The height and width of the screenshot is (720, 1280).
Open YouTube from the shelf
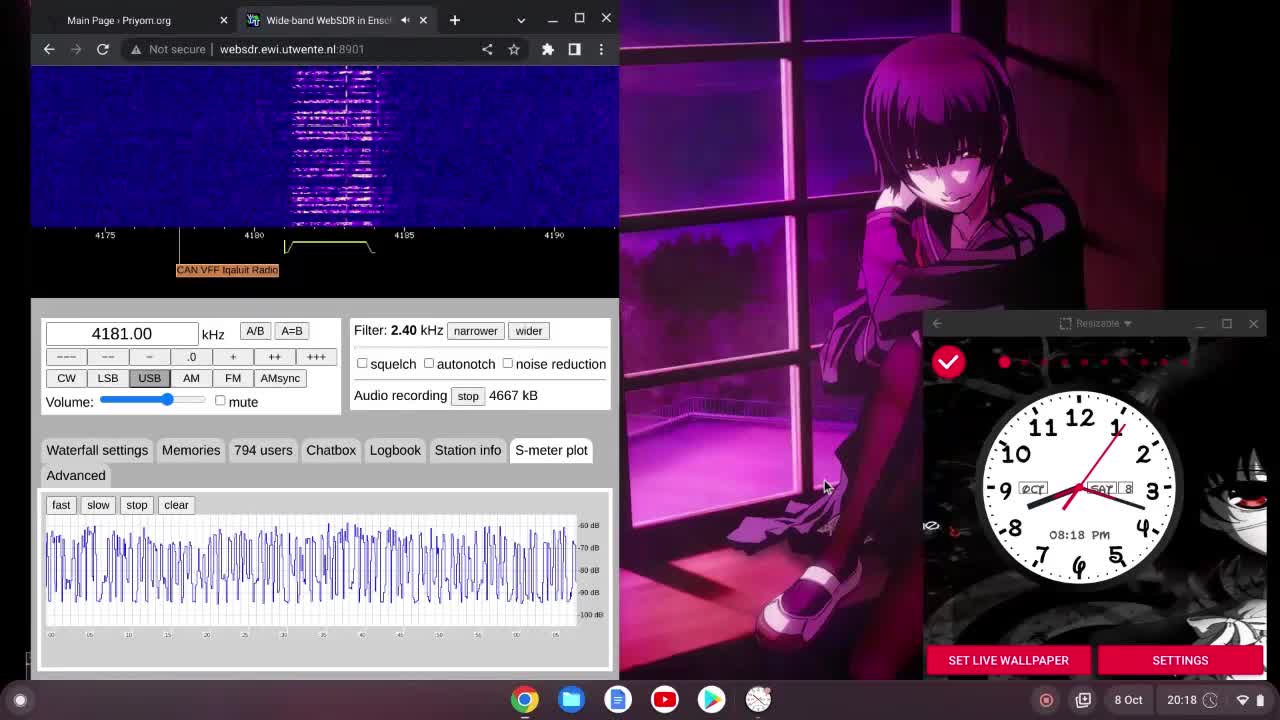pyautogui.click(x=665, y=700)
